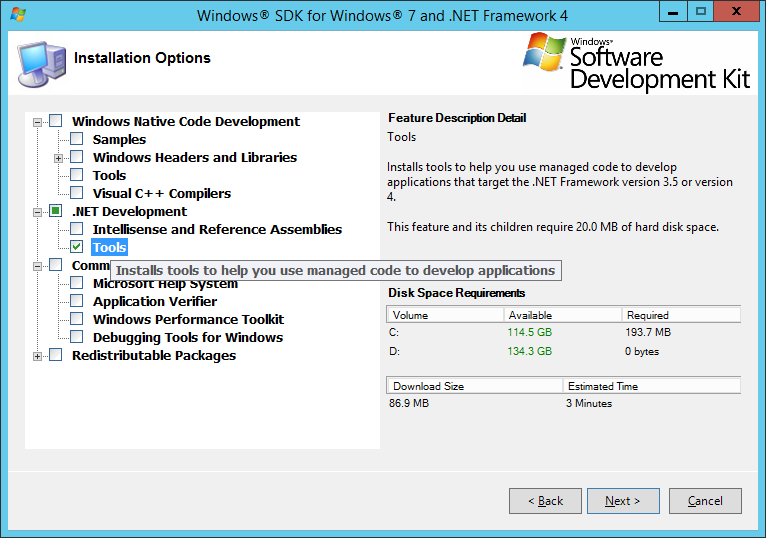Check the Samples checkbox
766x538 pixels.
[x=77, y=140]
